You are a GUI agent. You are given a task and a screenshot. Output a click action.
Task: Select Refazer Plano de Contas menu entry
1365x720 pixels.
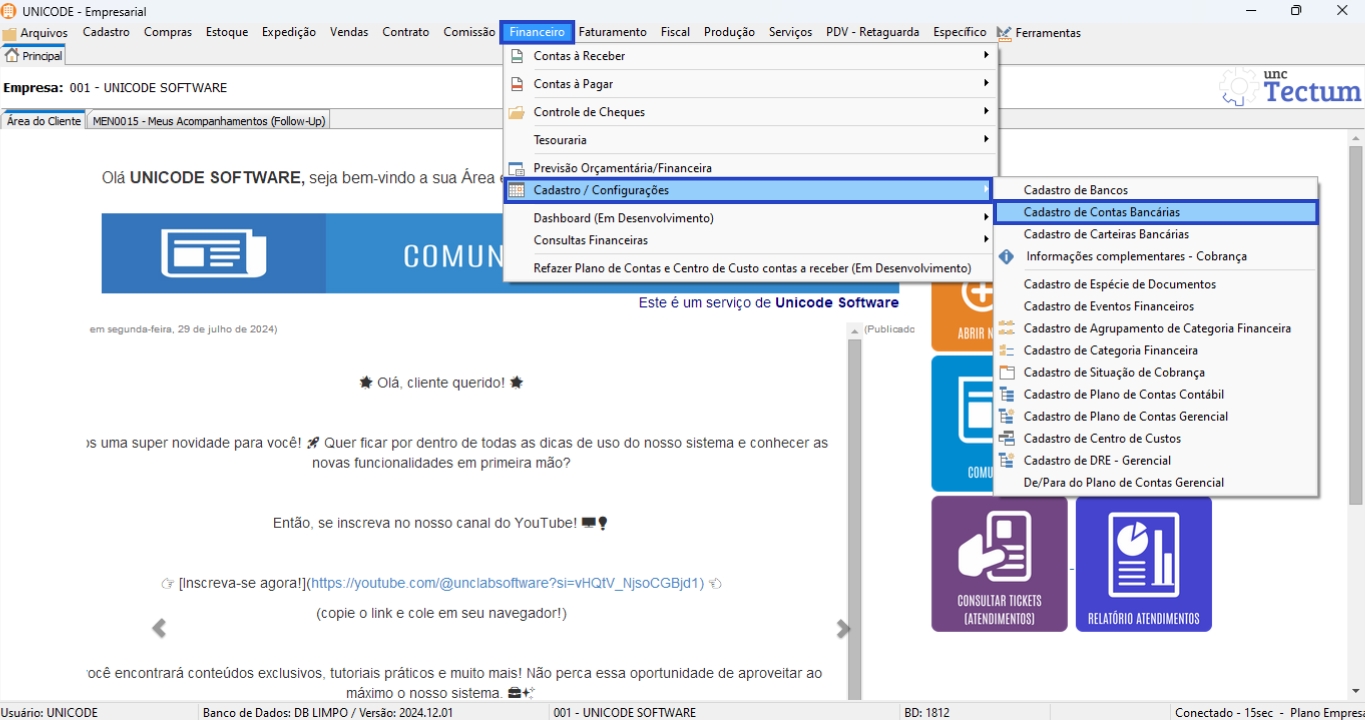pyautogui.click(x=751, y=268)
